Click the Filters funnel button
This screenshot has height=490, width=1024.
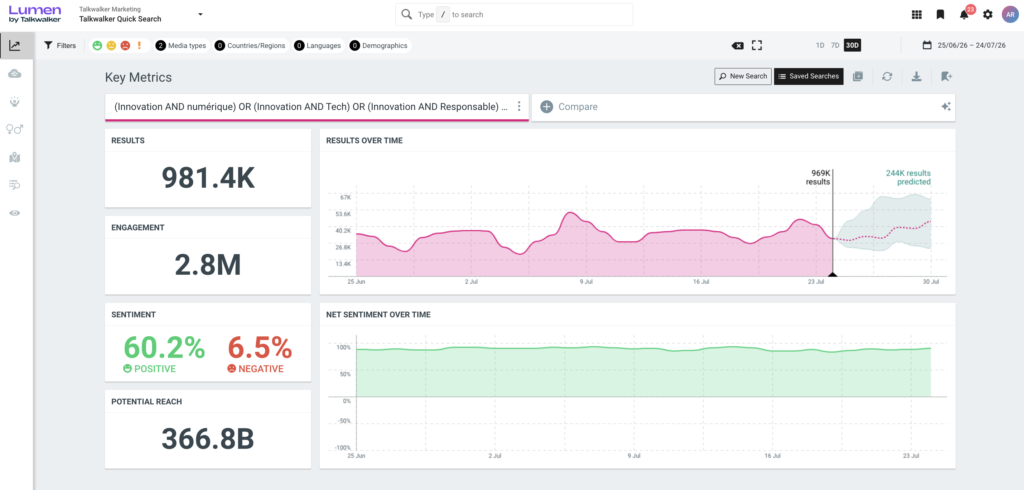coord(60,46)
